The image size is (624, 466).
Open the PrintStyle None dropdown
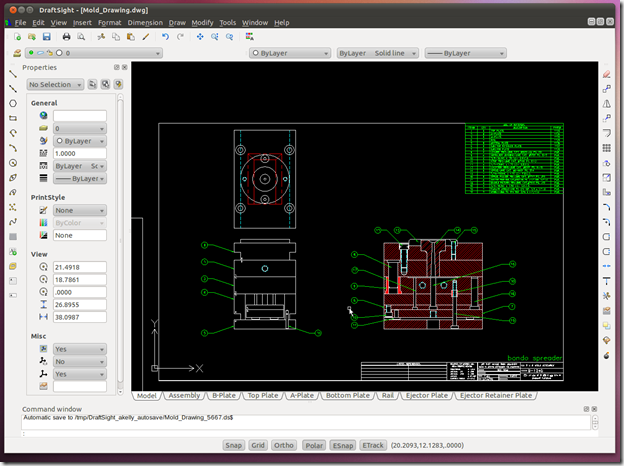click(x=80, y=210)
